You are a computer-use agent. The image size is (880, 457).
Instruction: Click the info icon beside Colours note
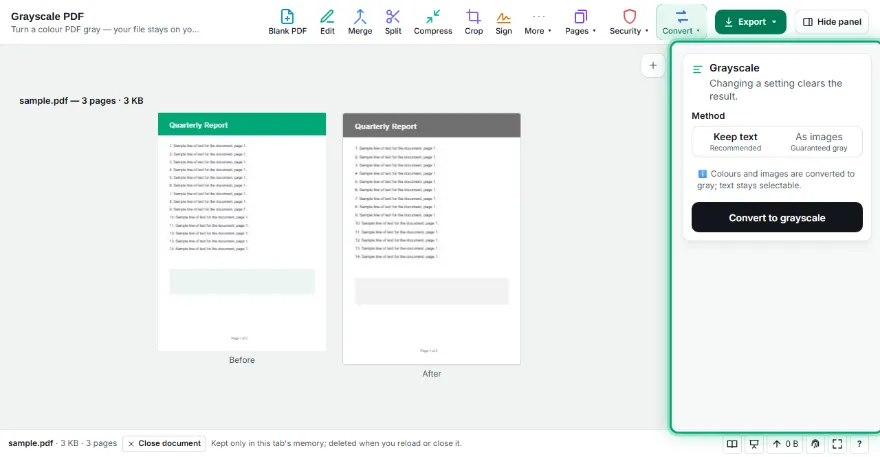(702, 174)
